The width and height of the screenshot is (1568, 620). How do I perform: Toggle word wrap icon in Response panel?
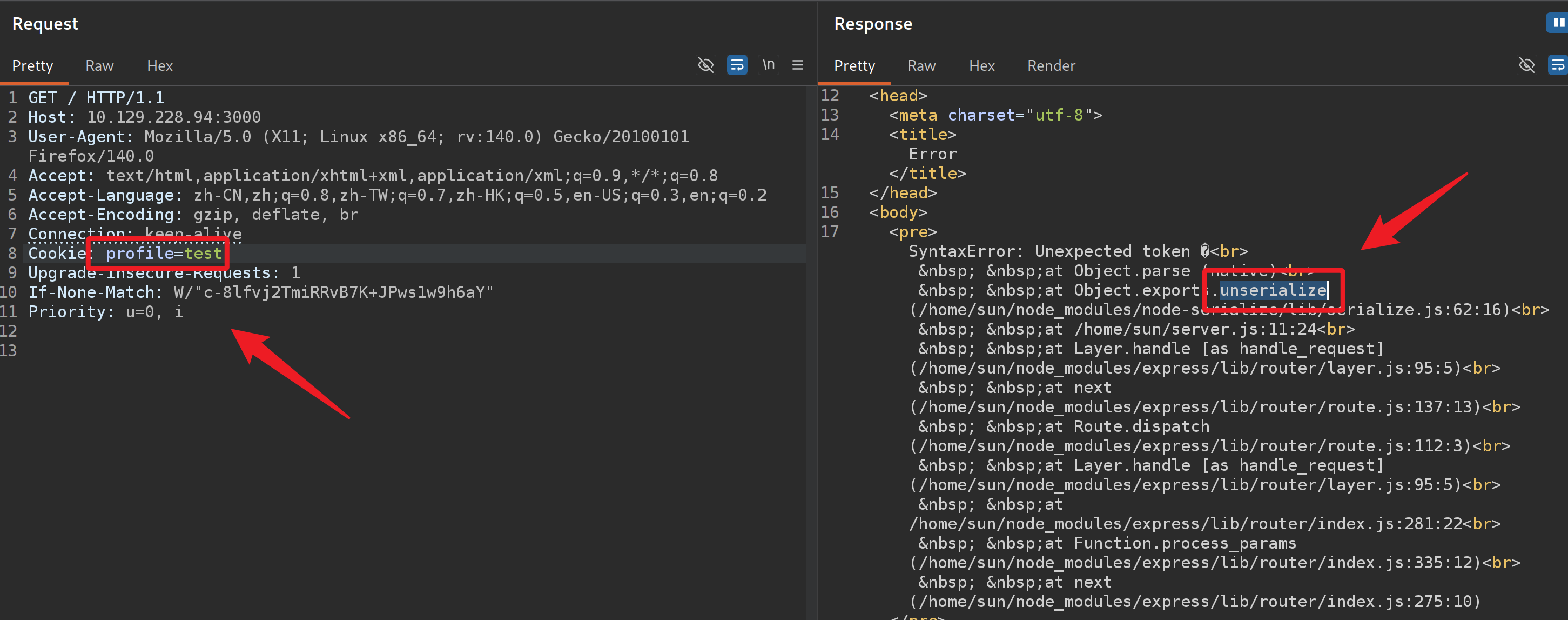click(1557, 64)
